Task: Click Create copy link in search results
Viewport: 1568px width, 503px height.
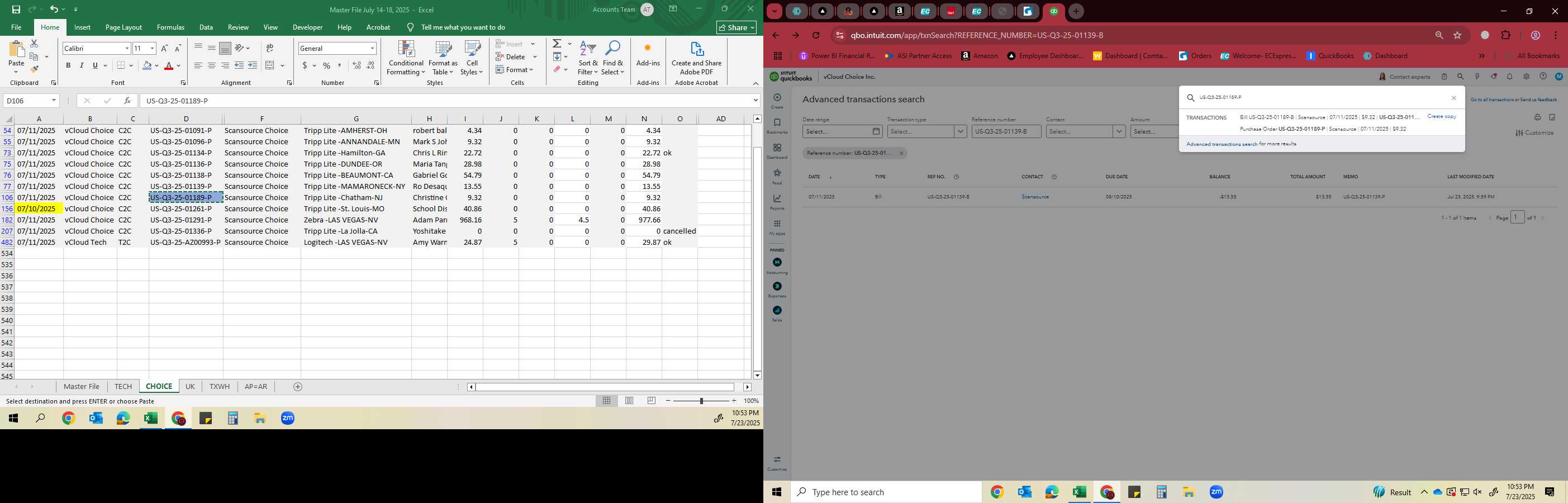Action: pos(1441,116)
